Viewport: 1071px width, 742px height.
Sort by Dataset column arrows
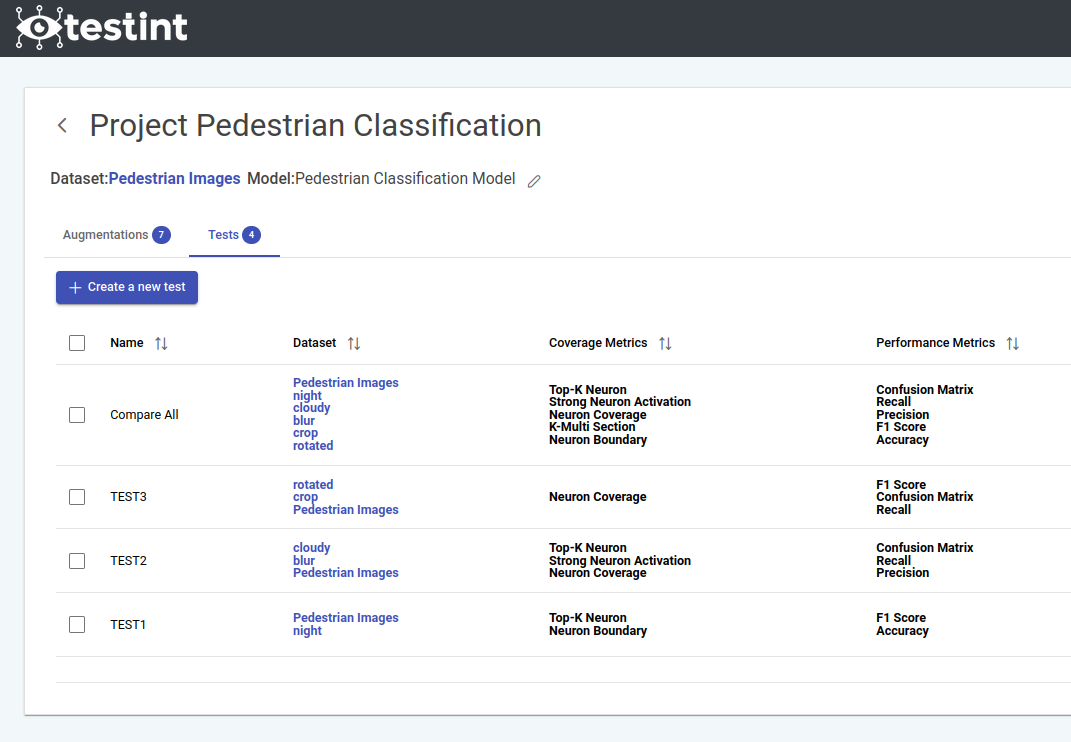coord(353,343)
